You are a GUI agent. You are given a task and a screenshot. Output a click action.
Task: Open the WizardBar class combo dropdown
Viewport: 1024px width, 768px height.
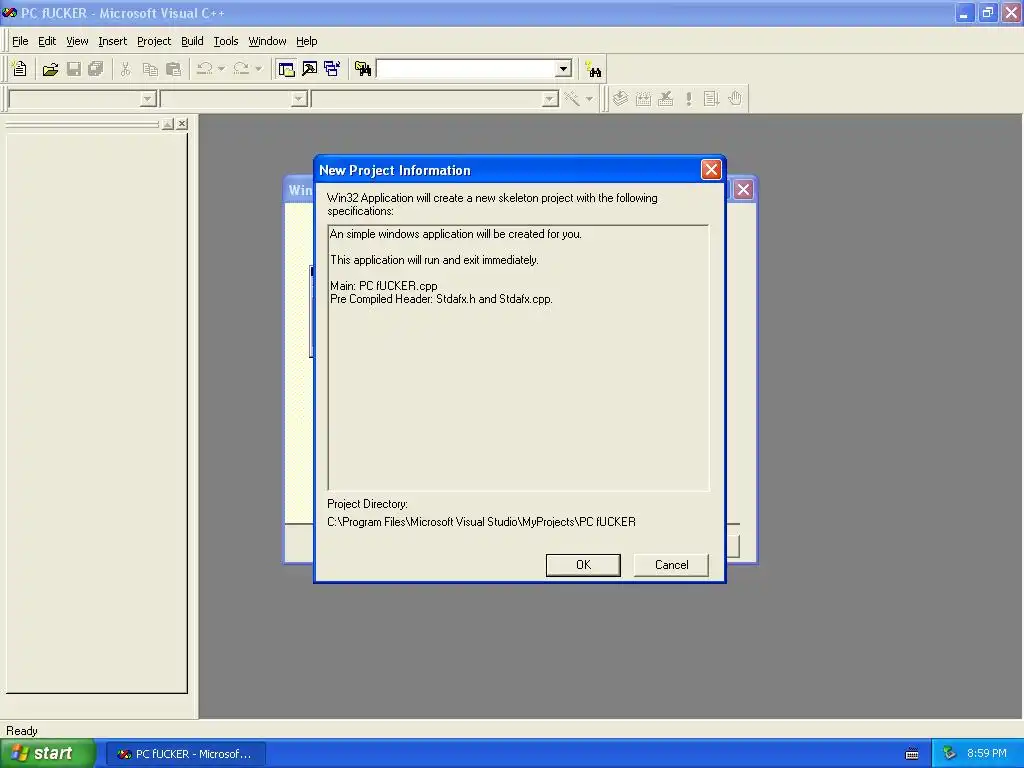point(148,99)
